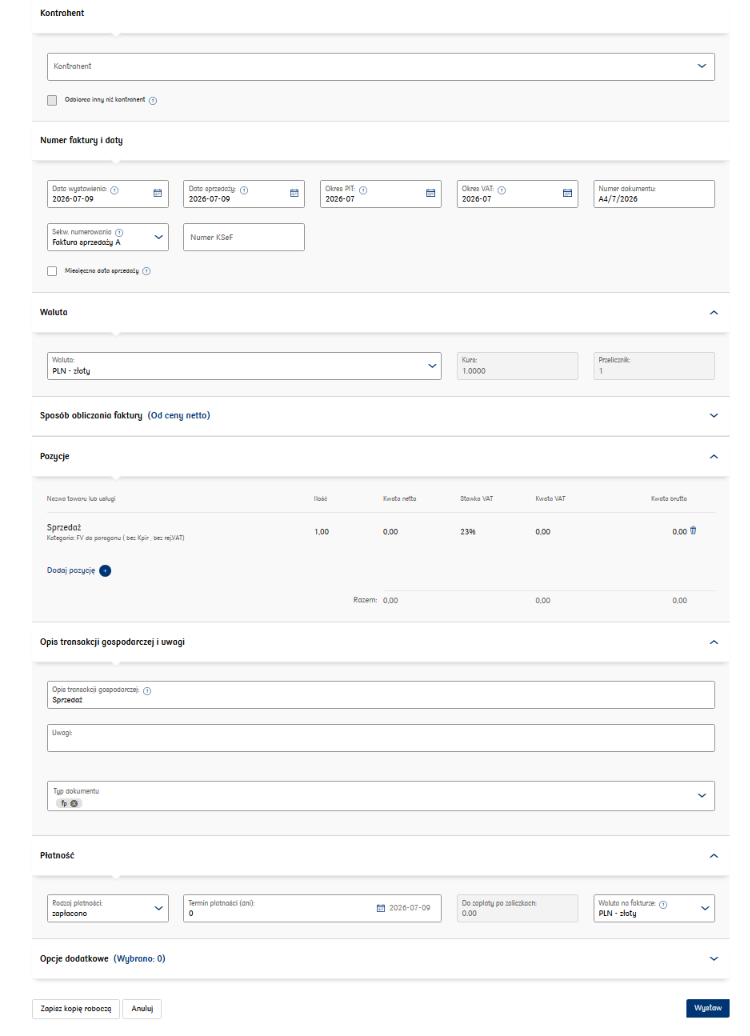Click the Anuluj button

click(142, 1009)
